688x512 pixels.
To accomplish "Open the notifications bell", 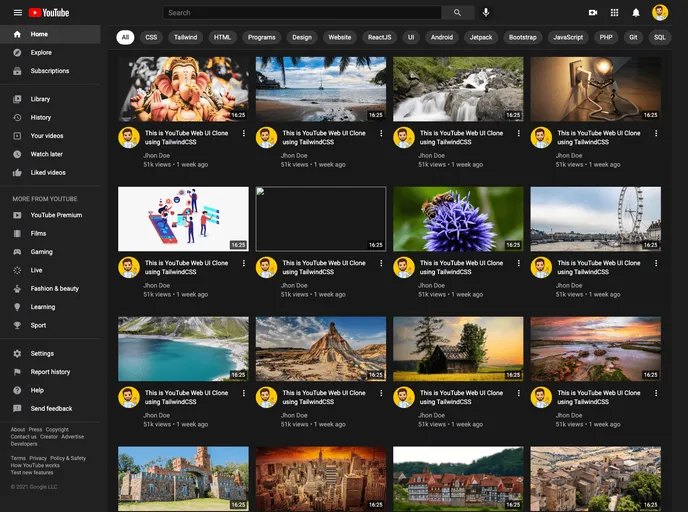I will tap(636, 13).
